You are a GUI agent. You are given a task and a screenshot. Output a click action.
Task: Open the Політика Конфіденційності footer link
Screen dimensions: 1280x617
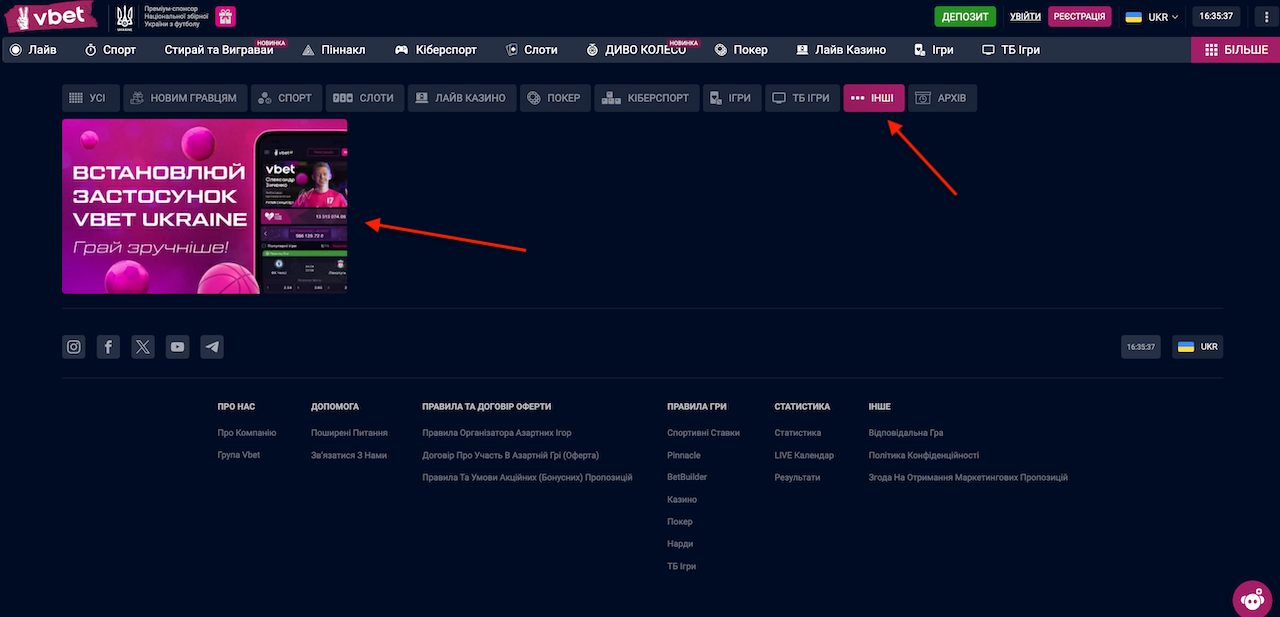point(924,455)
